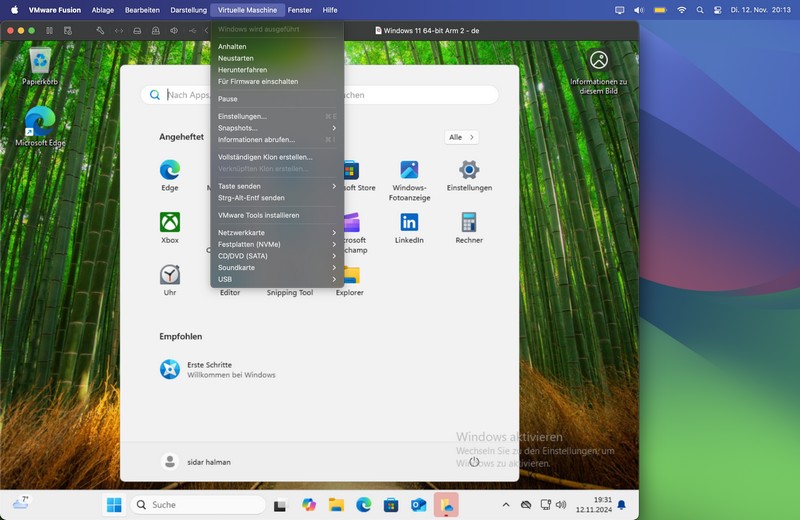The image size is (800, 520).
Task: Expand the Netzwerkkarte submenu
Action: pos(277,233)
